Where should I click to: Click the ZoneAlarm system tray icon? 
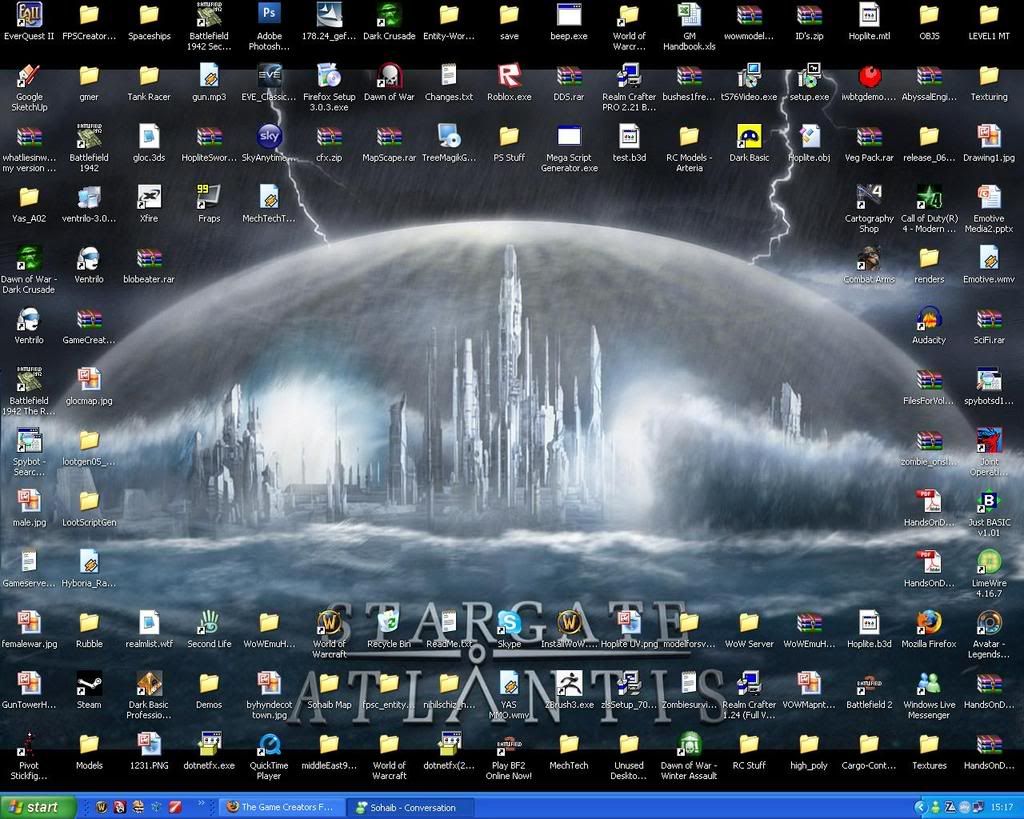tap(951, 808)
